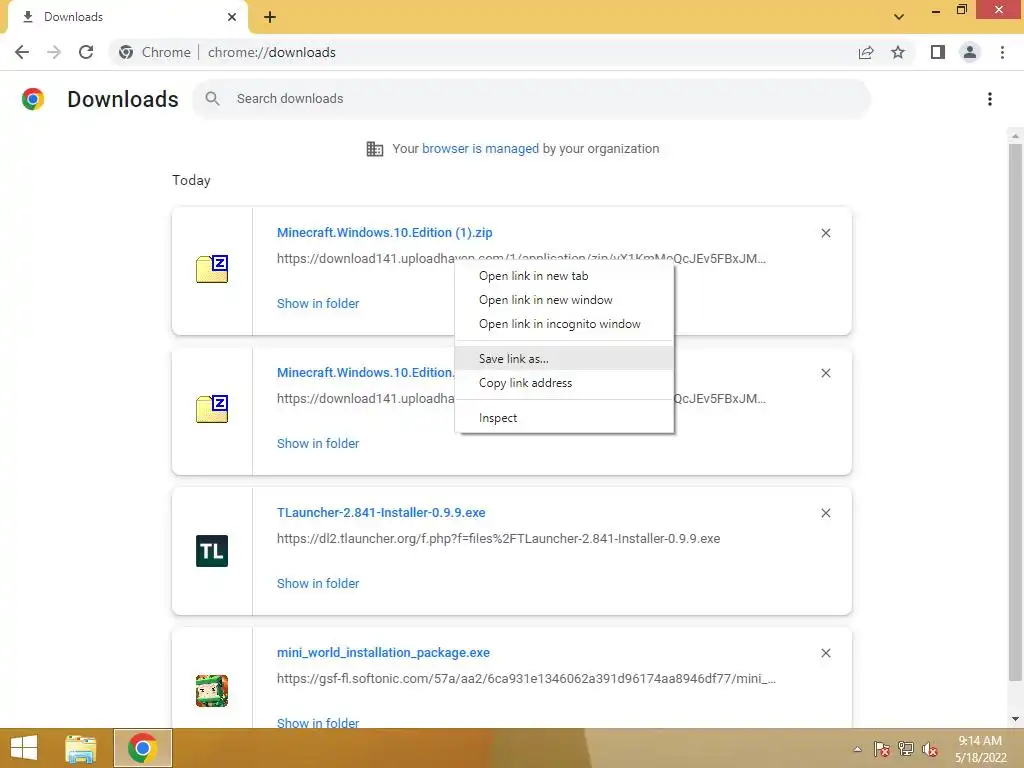Show mini_world installer in folder
1024x768 pixels.
coord(318,722)
